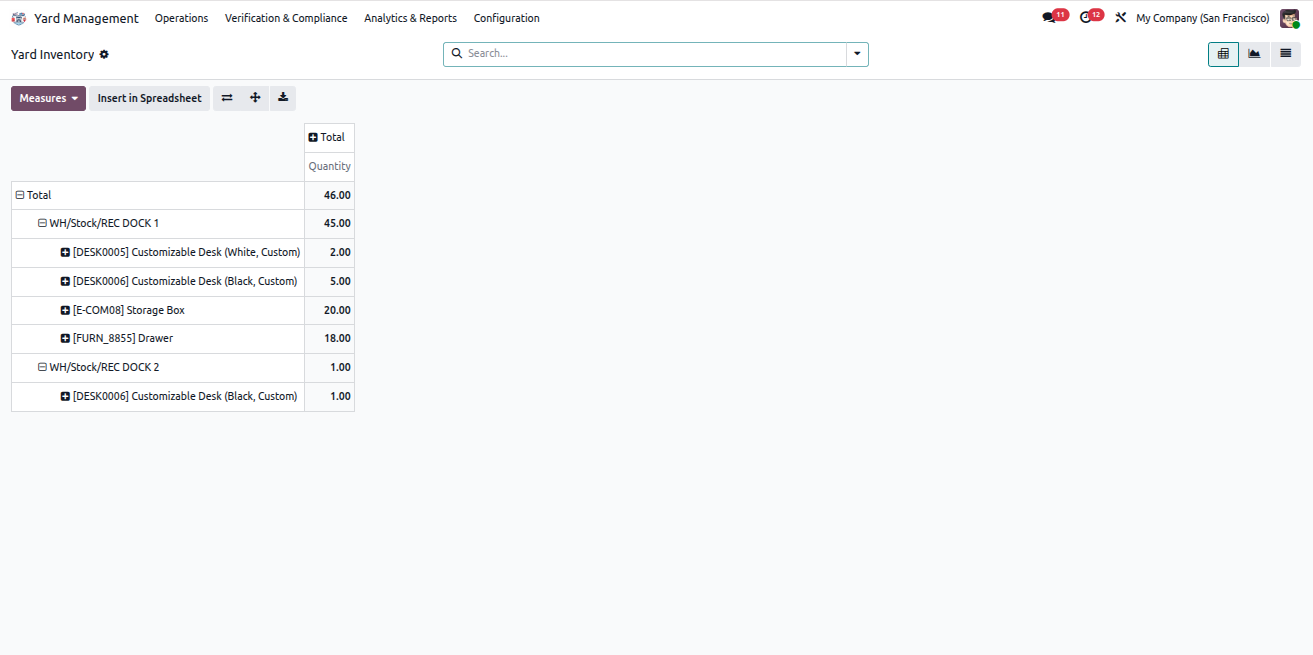This screenshot has height=655, width=1313.
Task: Open the Operations menu
Action: click(x=181, y=18)
